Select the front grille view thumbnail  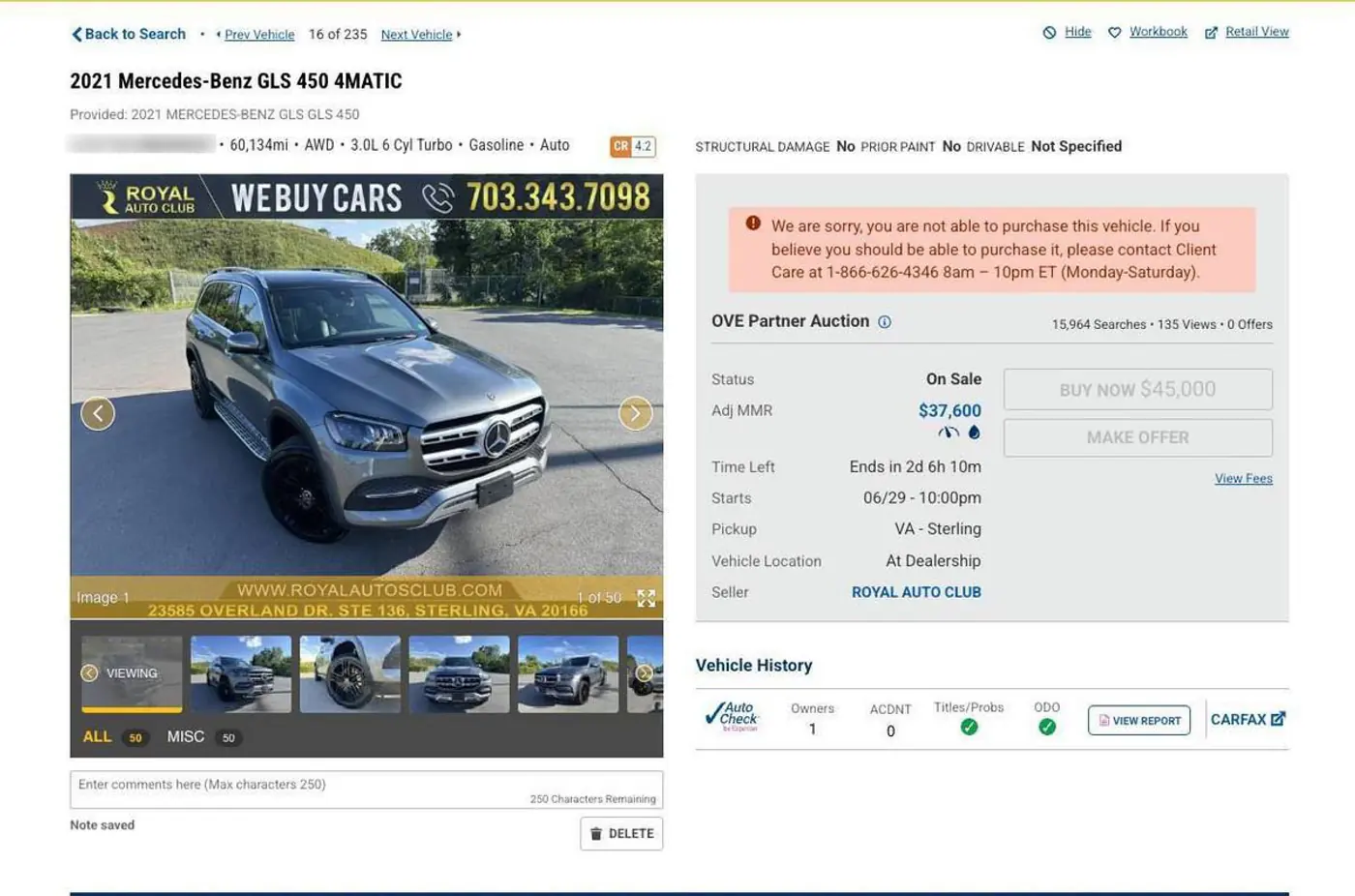(x=460, y=673)
